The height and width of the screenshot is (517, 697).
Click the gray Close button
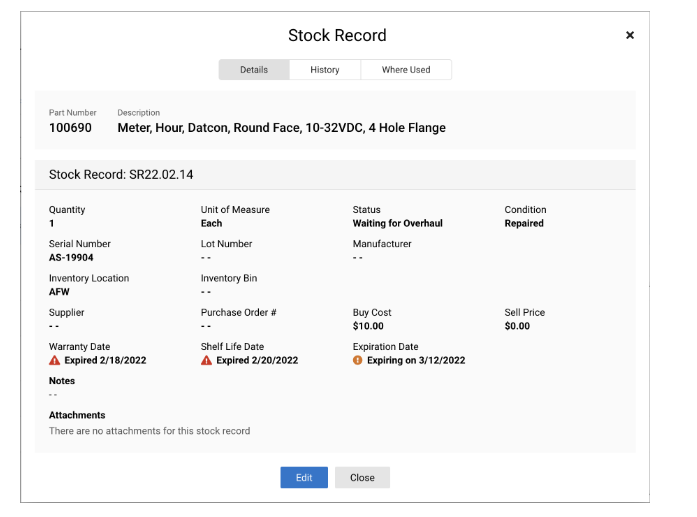click(x=362, y=477)
